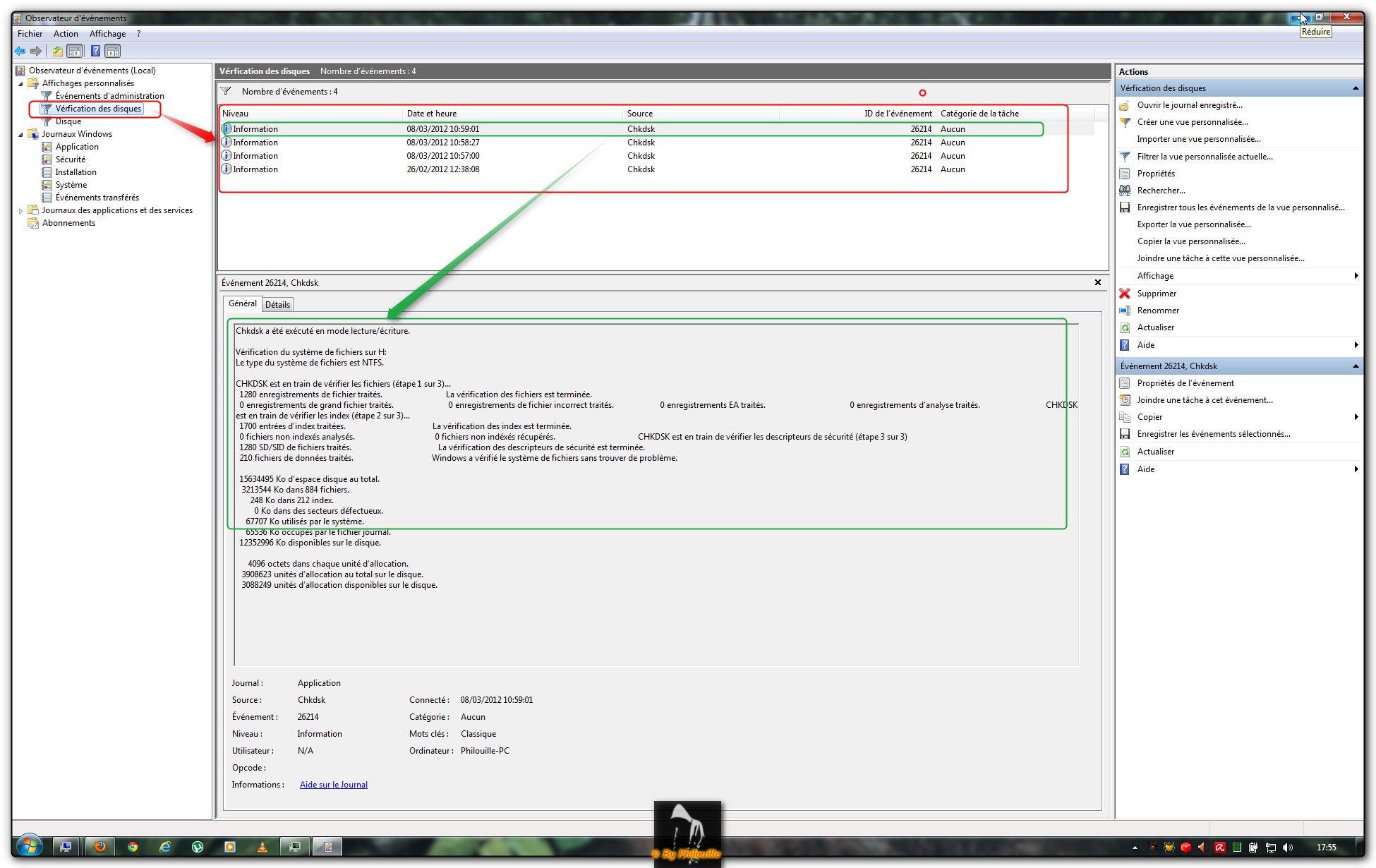The height and width of the screenshot is (868, 1376).
Task: Toggle the console tree pane toolbar icon
Action: pos(74,51)
